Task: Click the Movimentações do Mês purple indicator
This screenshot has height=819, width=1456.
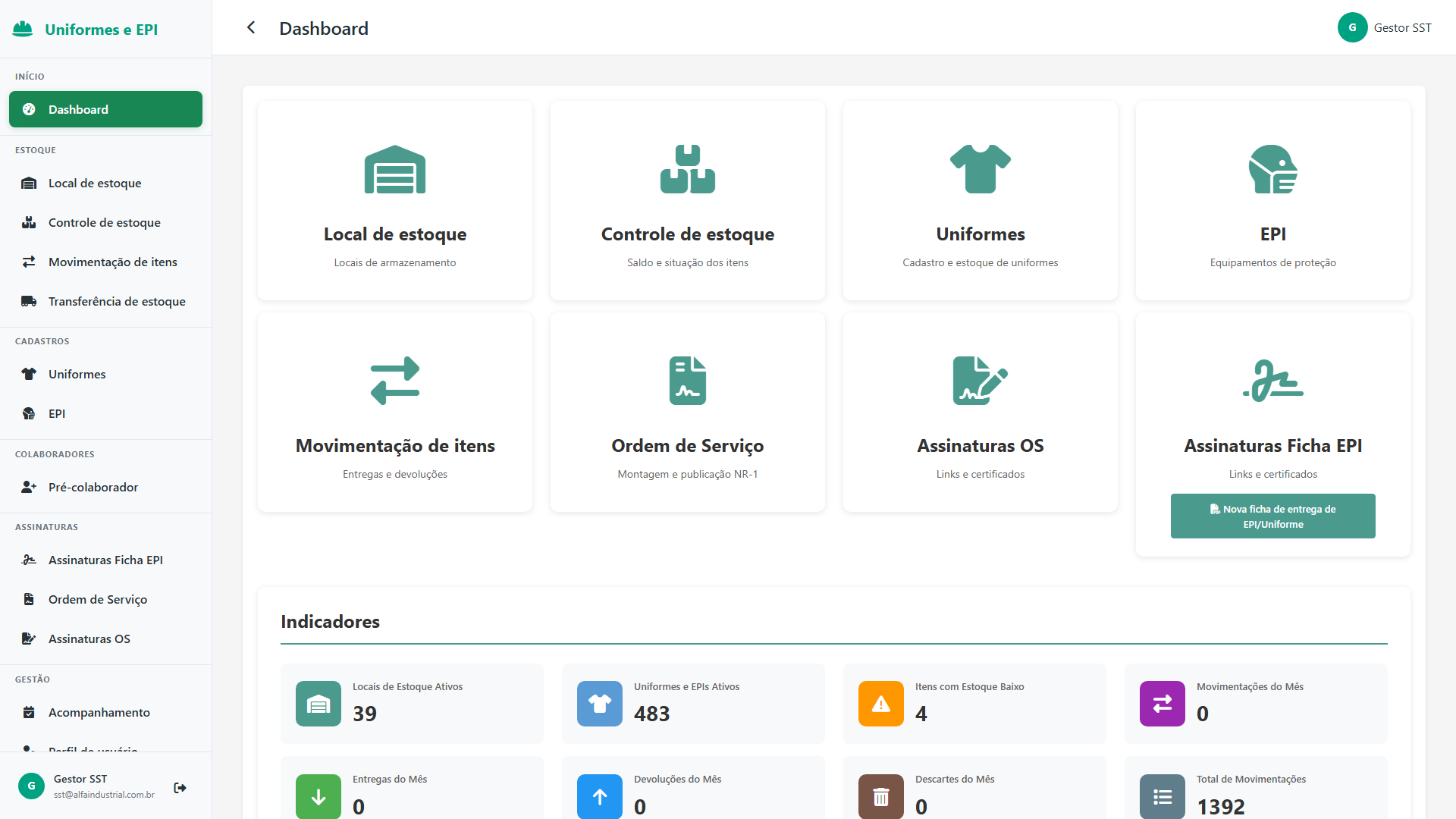Action: tap(1256, 704)
